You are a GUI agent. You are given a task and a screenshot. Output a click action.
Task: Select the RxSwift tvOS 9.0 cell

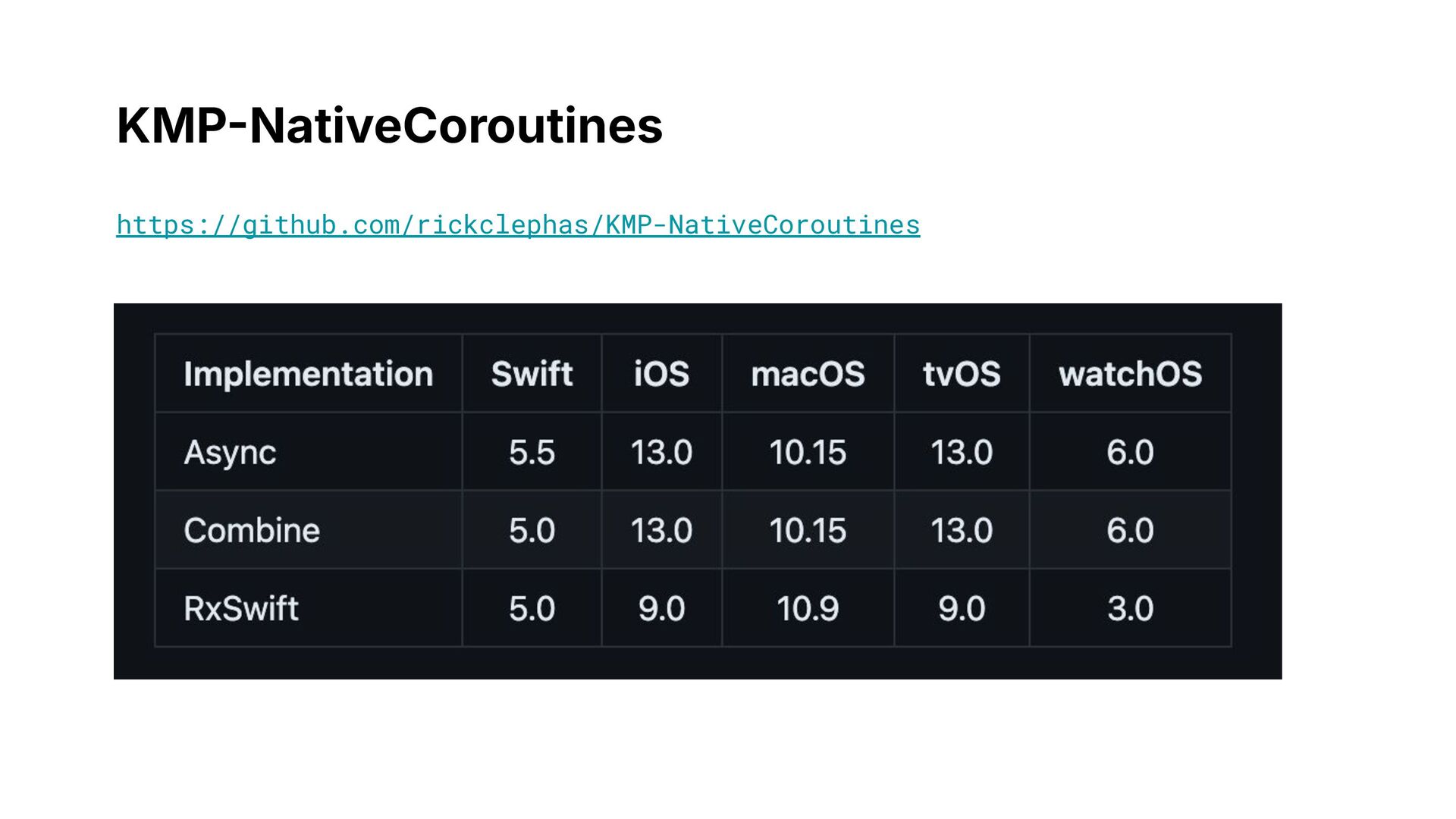(962, 608)
